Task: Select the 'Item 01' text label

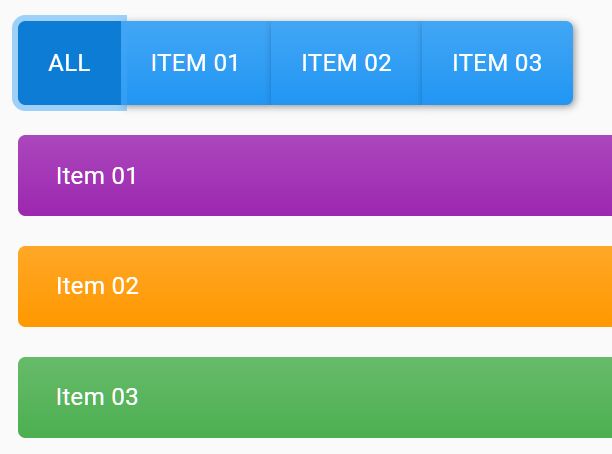Action: tap(96, 176)
